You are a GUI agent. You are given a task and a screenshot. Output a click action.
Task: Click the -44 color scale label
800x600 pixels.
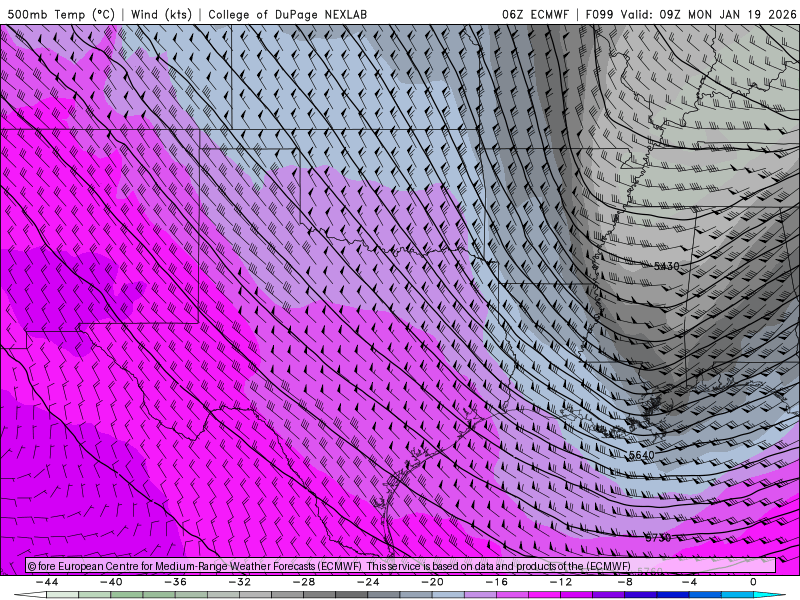point(47,582)
